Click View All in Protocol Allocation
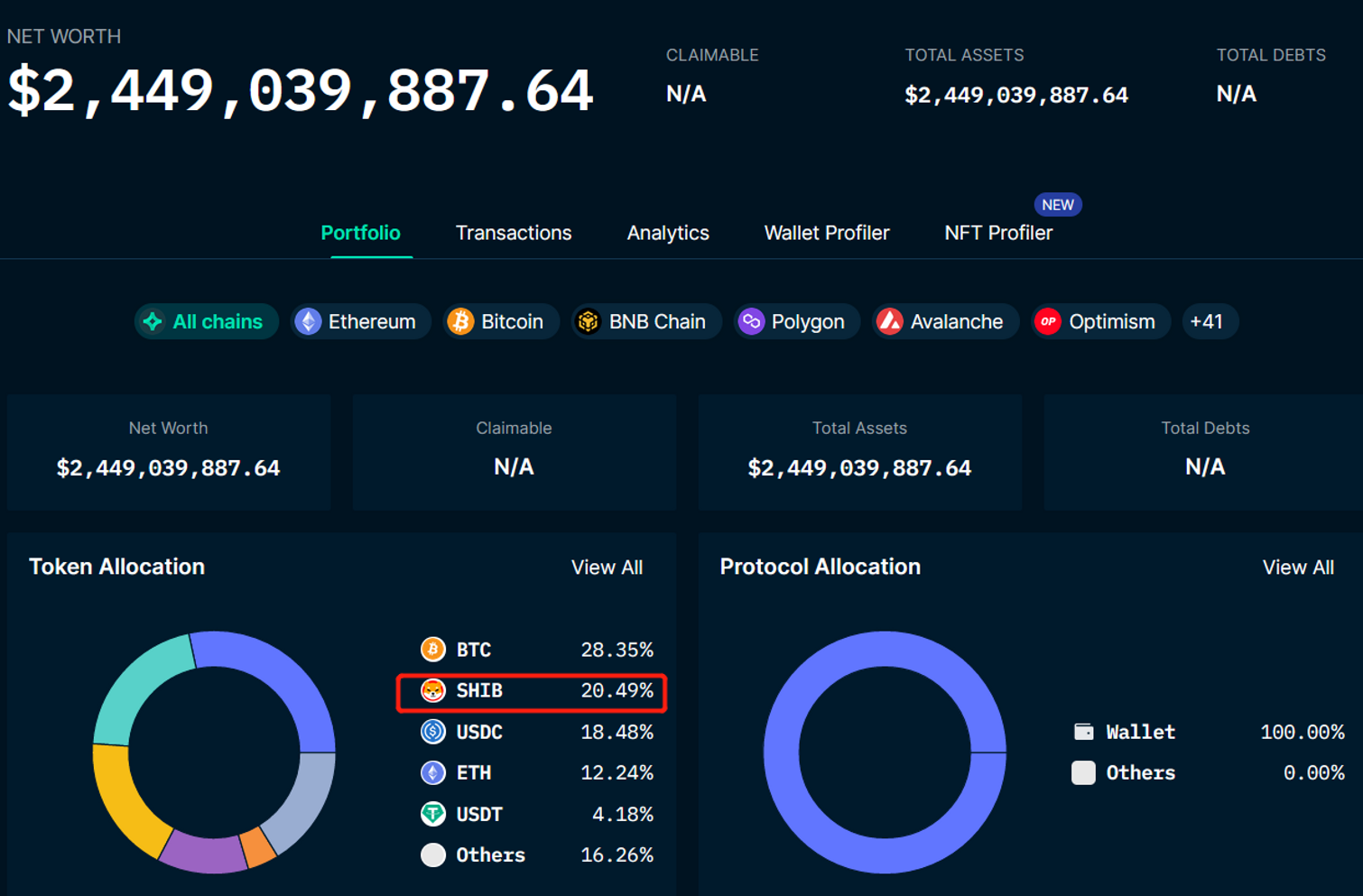Image resolution: width=1363 pixels, height=896 pixels. 1297,568
